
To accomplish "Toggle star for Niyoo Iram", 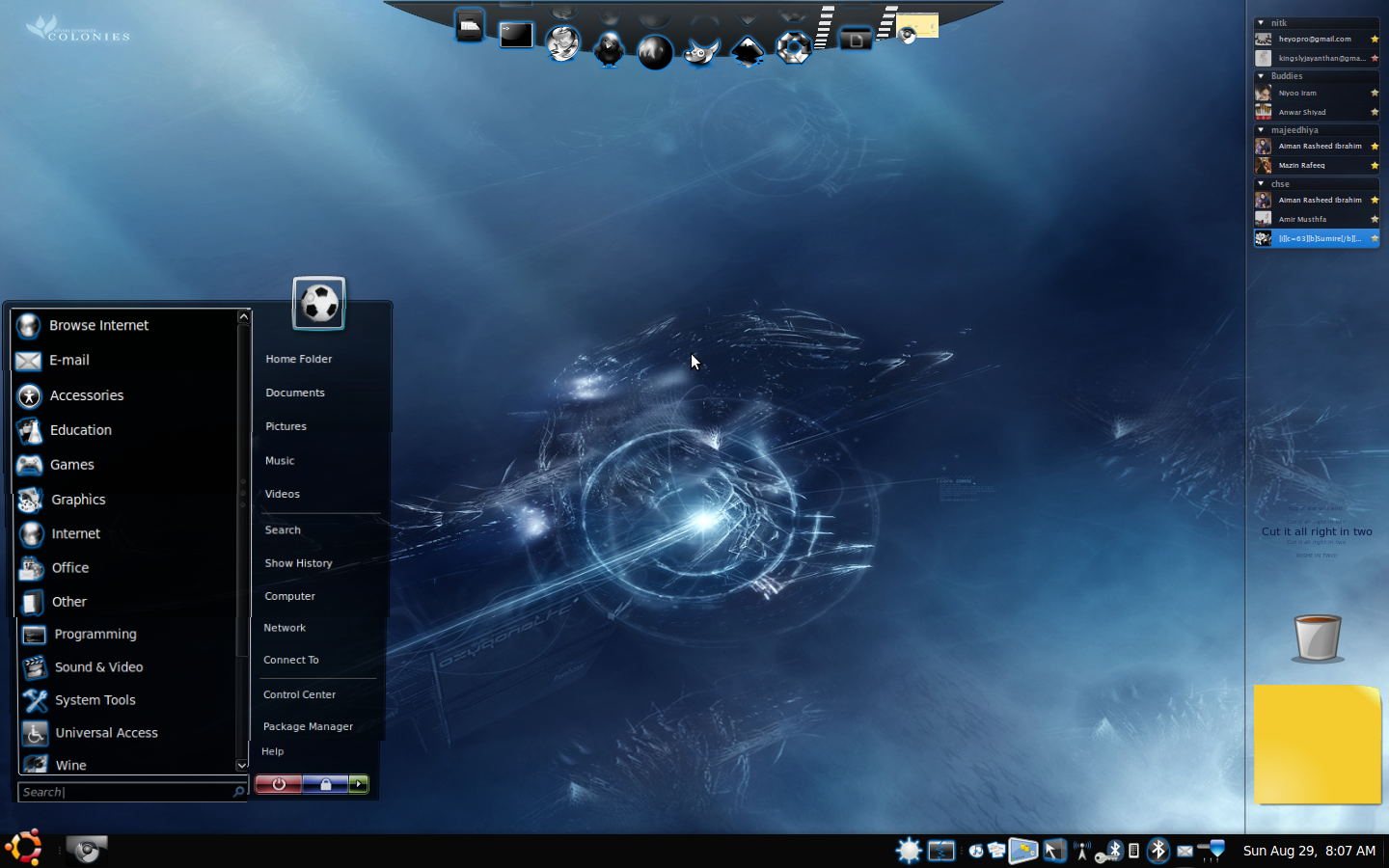I will 1375,94.
